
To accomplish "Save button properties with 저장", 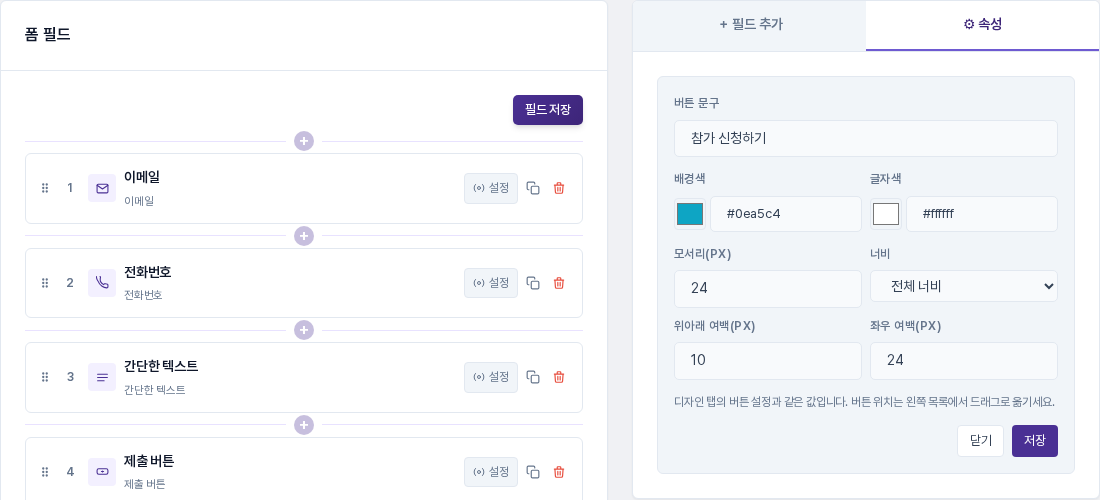I will pos(1035,440).
